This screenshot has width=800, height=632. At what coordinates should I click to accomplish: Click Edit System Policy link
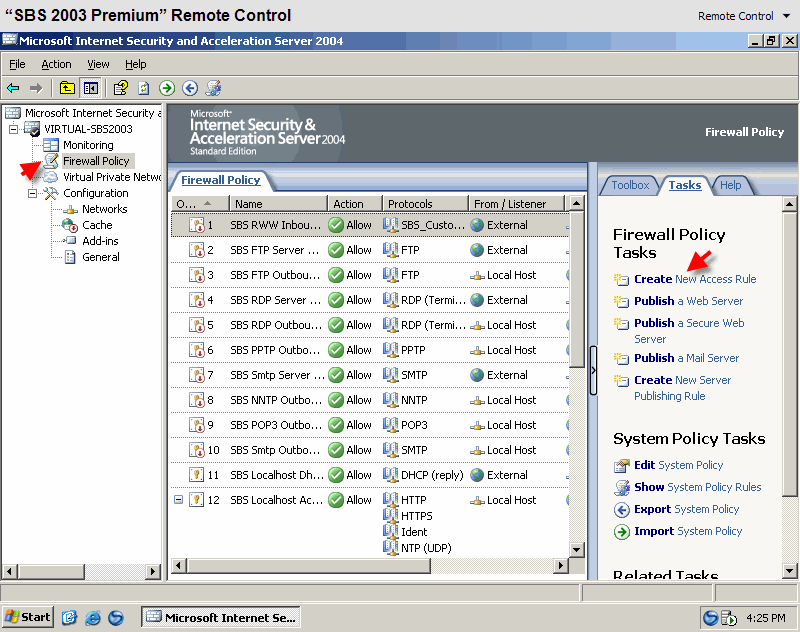[x=679, y=465]
